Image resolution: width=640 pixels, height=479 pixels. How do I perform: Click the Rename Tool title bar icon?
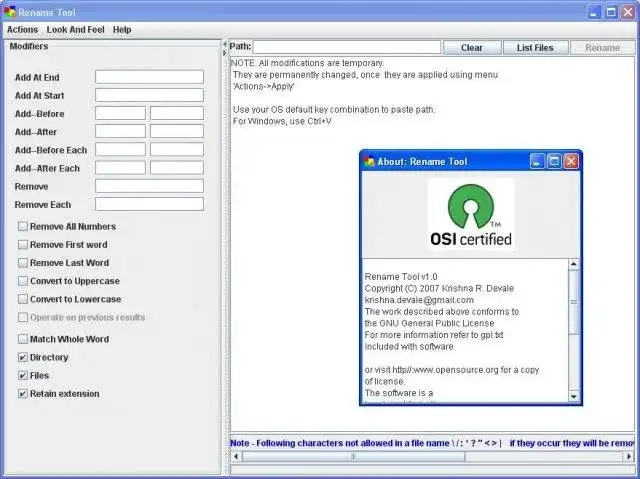click(10, 12)
